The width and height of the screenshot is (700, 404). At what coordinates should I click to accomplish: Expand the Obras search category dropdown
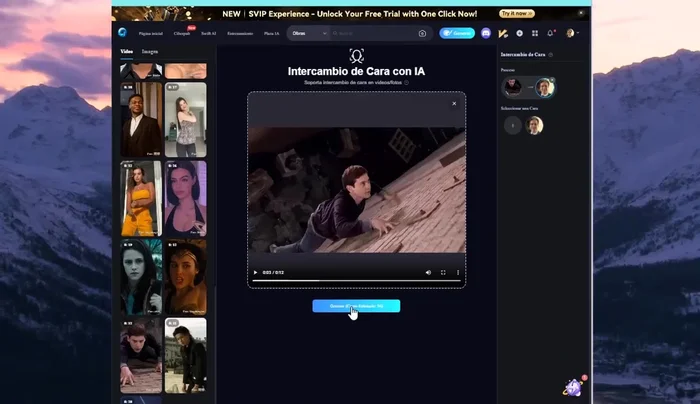tap(309, 33)
